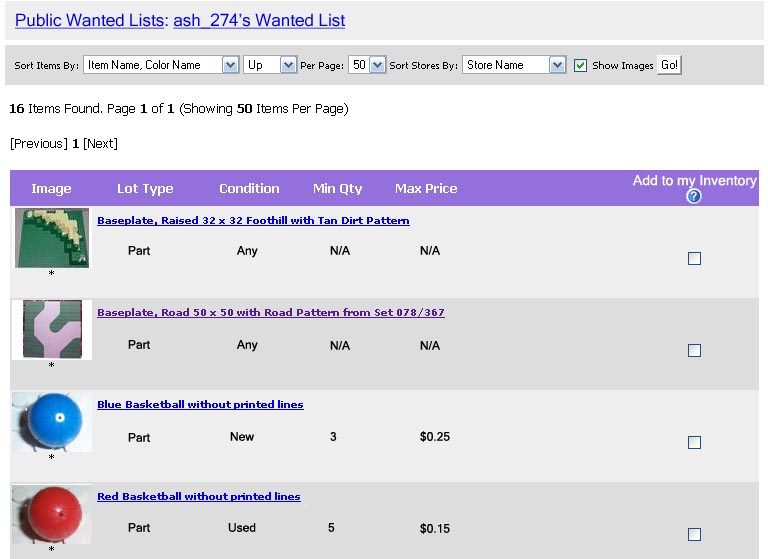This screenshot has height=559, width=768.
Task: Click the $0.15 max price value
Action: (x=435, y=529)
